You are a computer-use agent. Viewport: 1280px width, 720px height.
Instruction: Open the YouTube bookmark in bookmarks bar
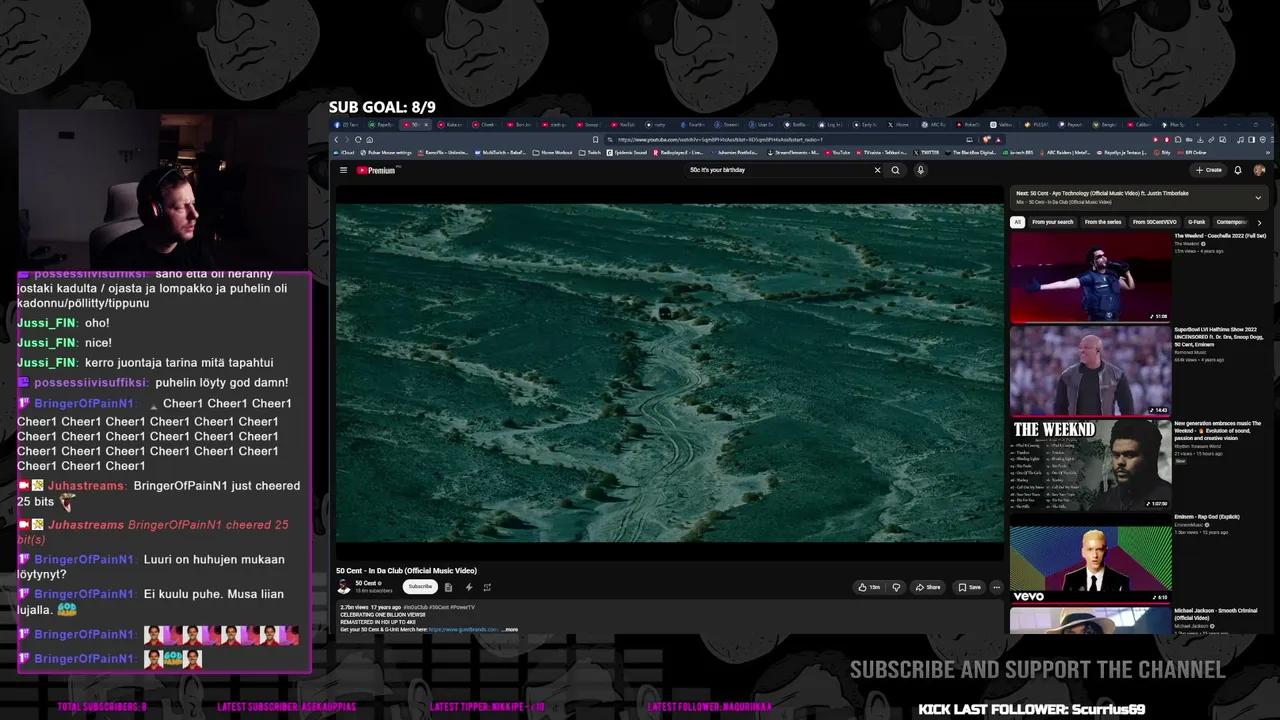tap(838, 153)
